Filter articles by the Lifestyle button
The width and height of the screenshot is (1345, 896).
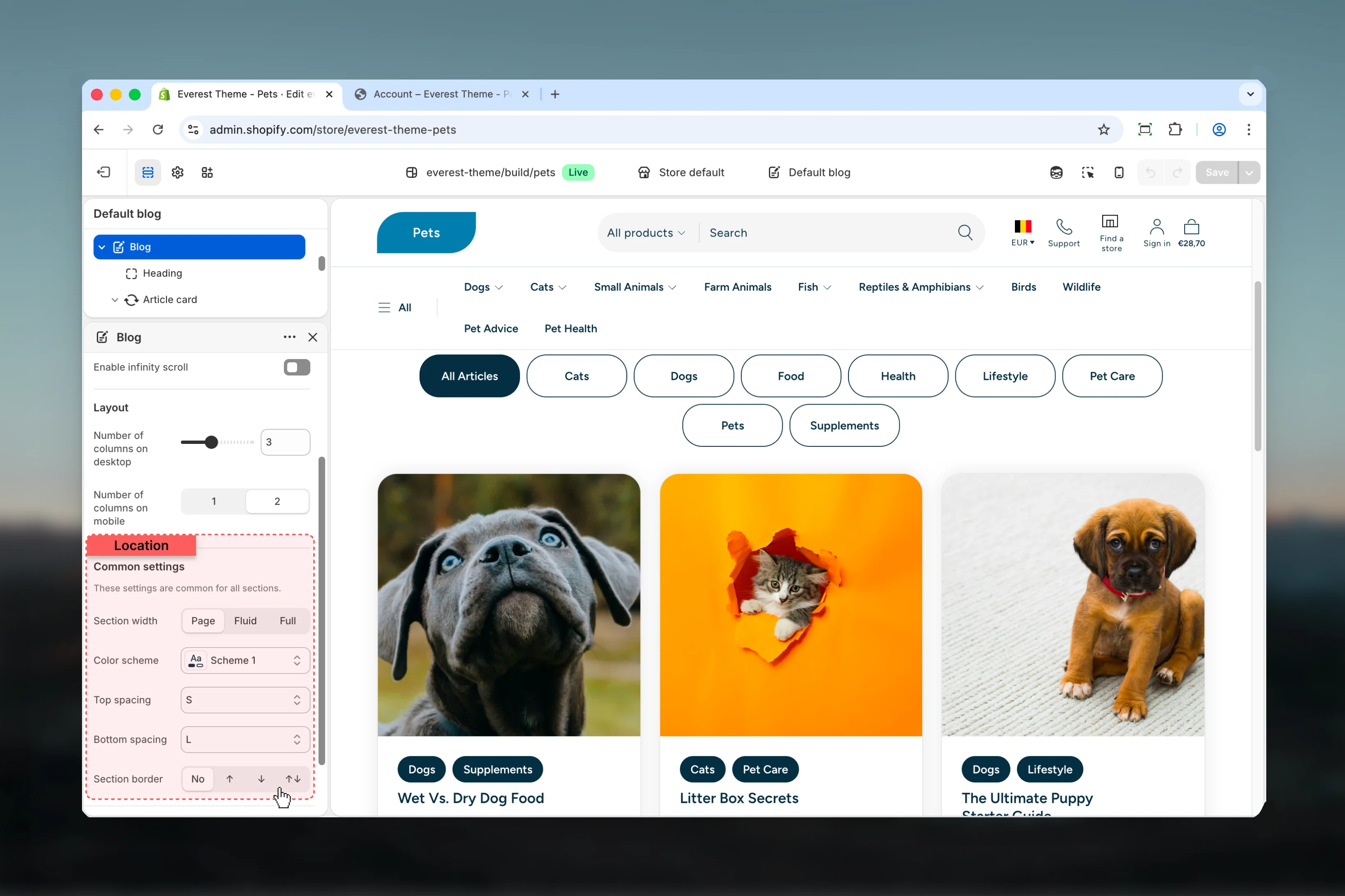tap(1005, 377)
